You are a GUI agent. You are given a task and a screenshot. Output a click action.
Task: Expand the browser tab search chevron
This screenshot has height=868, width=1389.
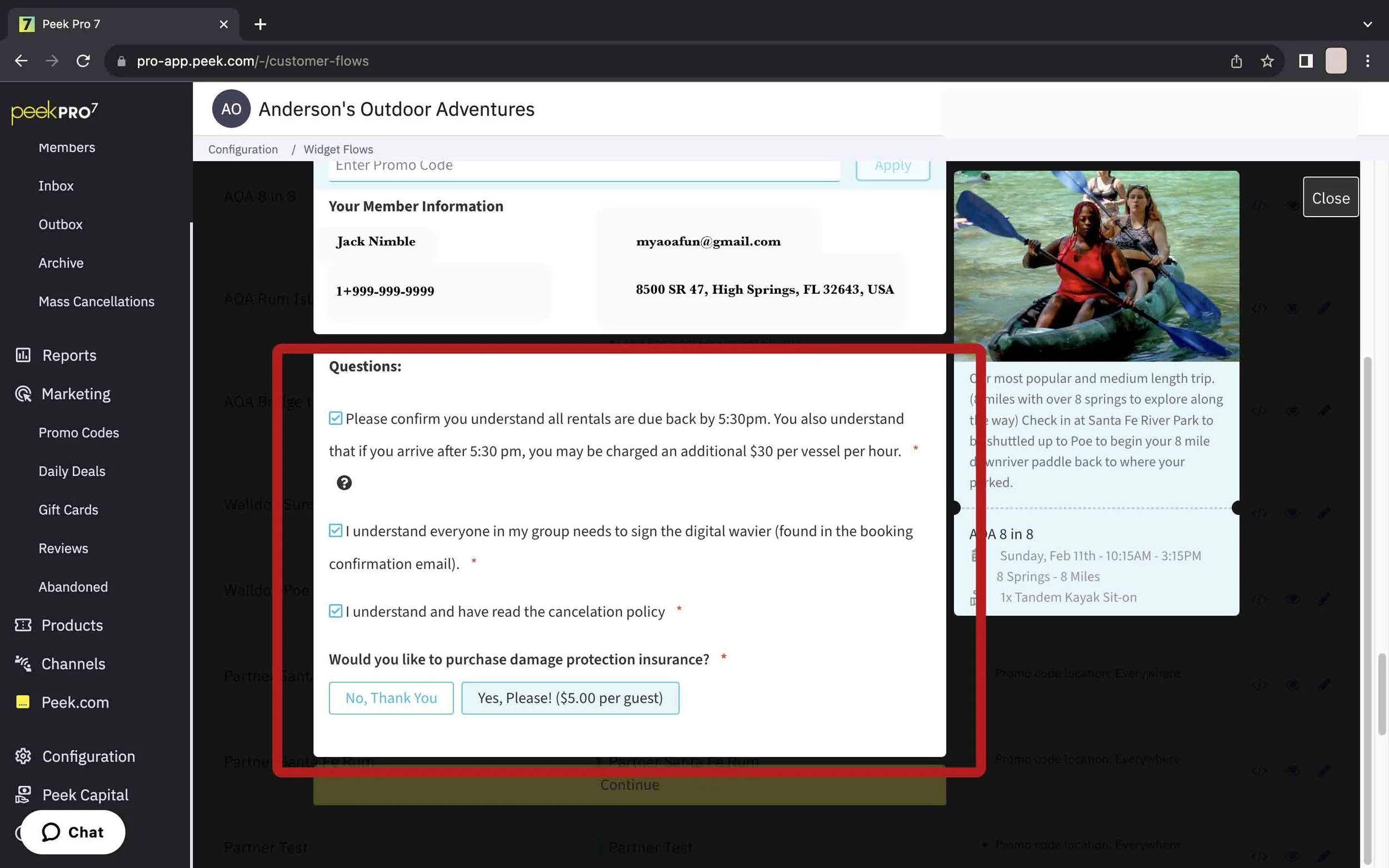pyautogui.click(x=1367, y=24)
